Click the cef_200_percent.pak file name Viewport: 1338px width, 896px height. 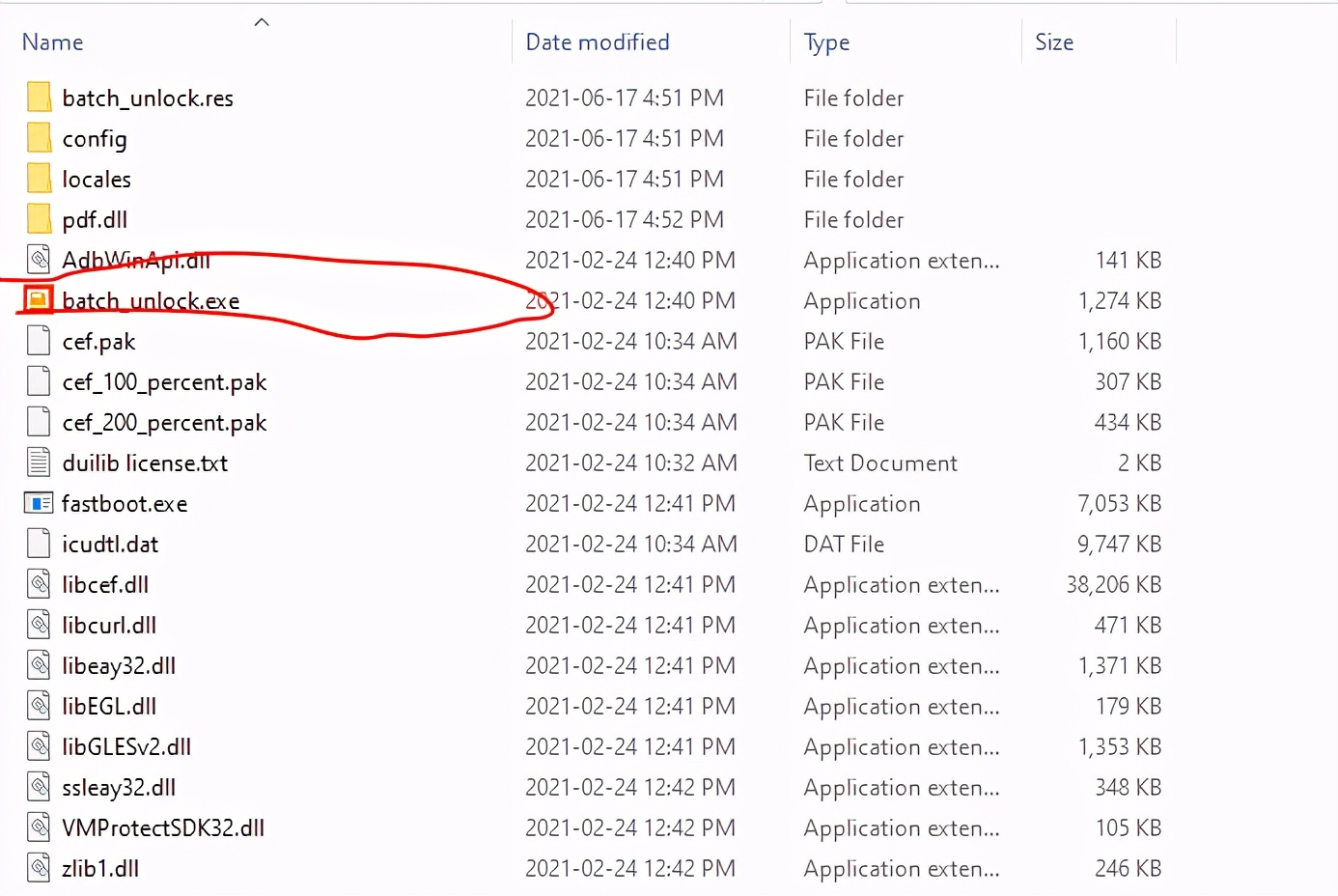point(164,423)
